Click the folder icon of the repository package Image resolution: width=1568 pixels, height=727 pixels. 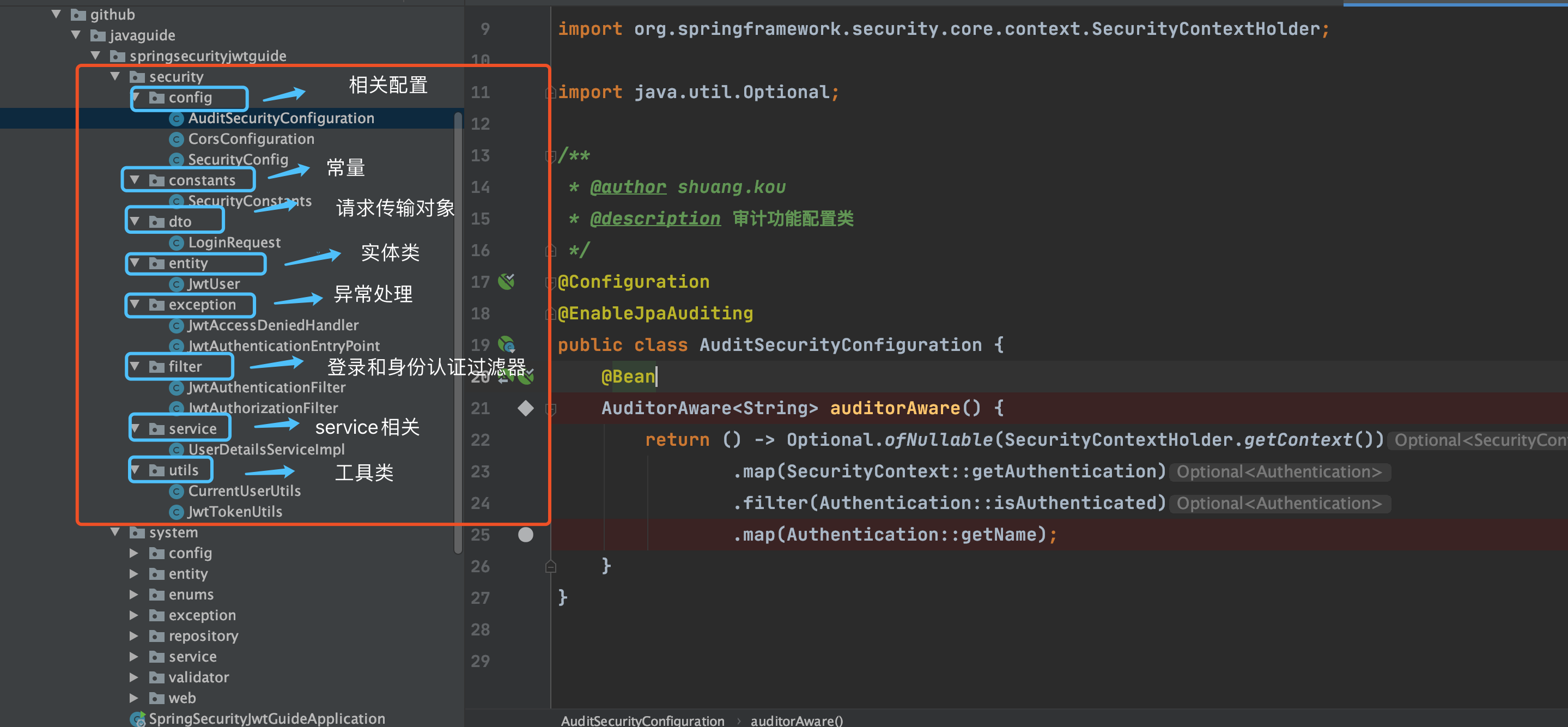point(157,637)
